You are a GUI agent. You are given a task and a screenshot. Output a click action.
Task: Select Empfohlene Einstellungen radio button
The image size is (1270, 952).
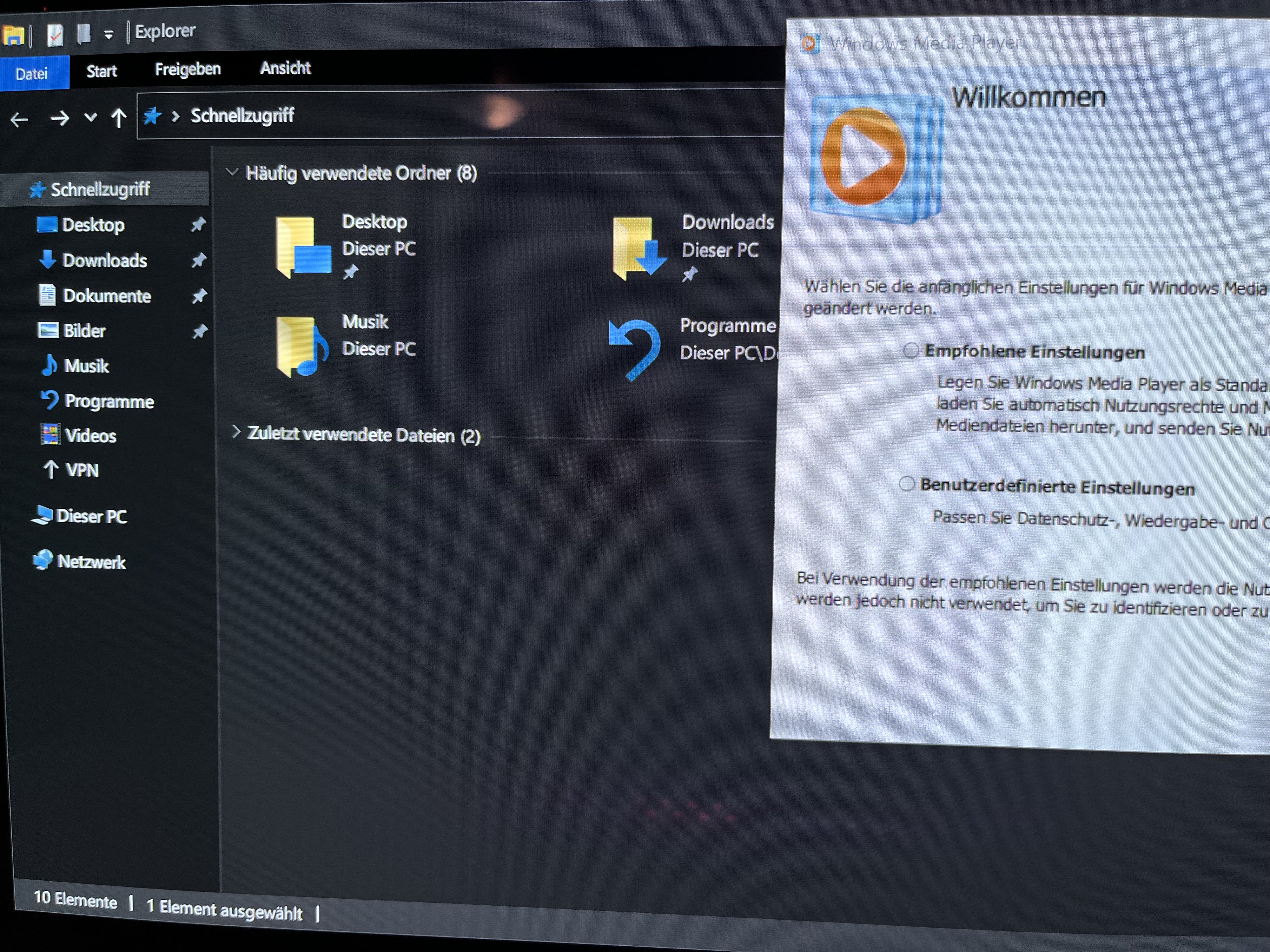pos(910,350)
